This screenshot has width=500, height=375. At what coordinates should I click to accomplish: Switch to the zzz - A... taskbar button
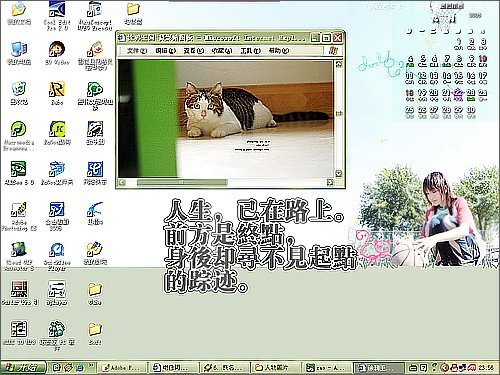click(x=328, y=368)
